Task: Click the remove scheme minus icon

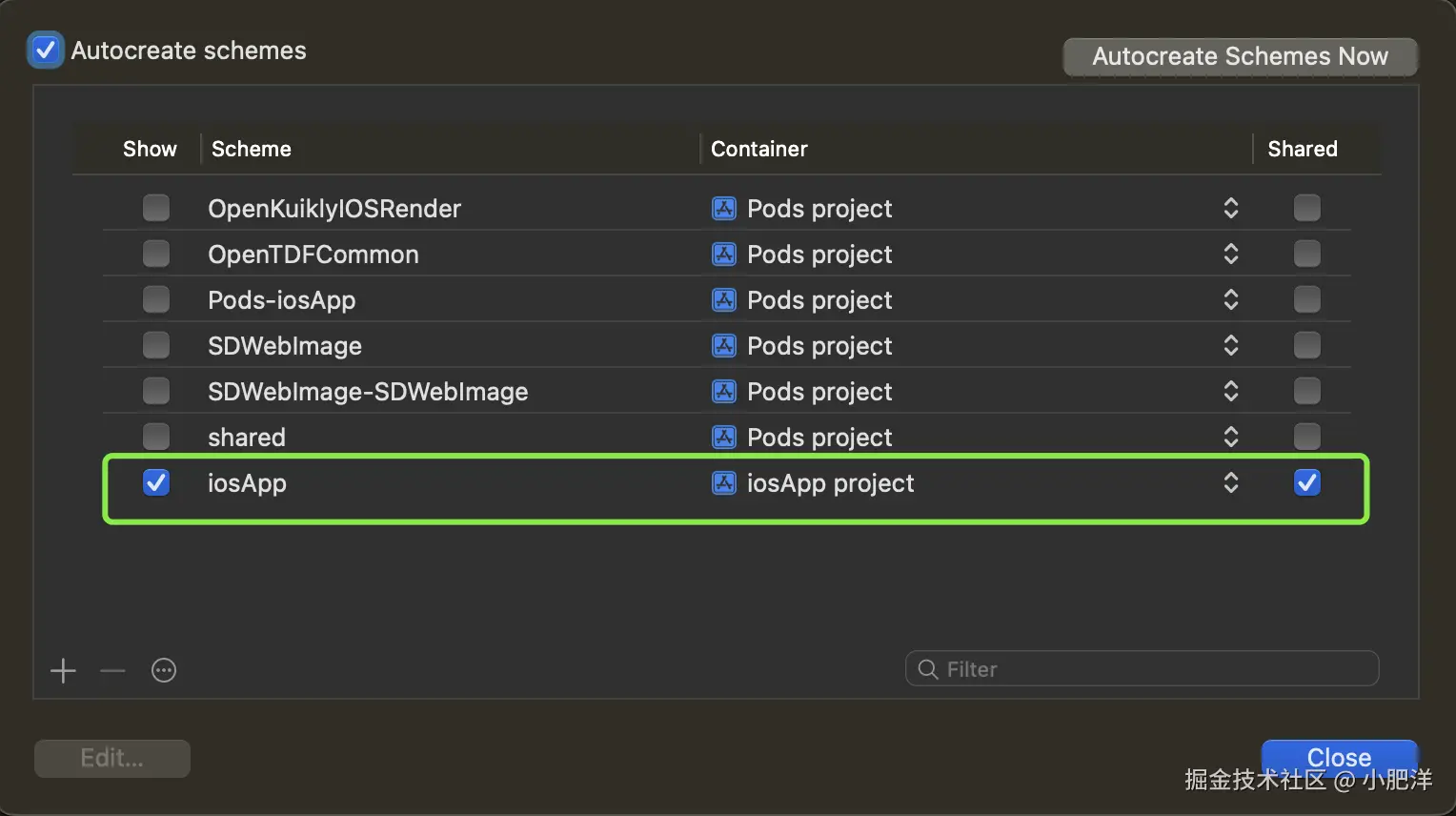Action: [x=112, y=671]
